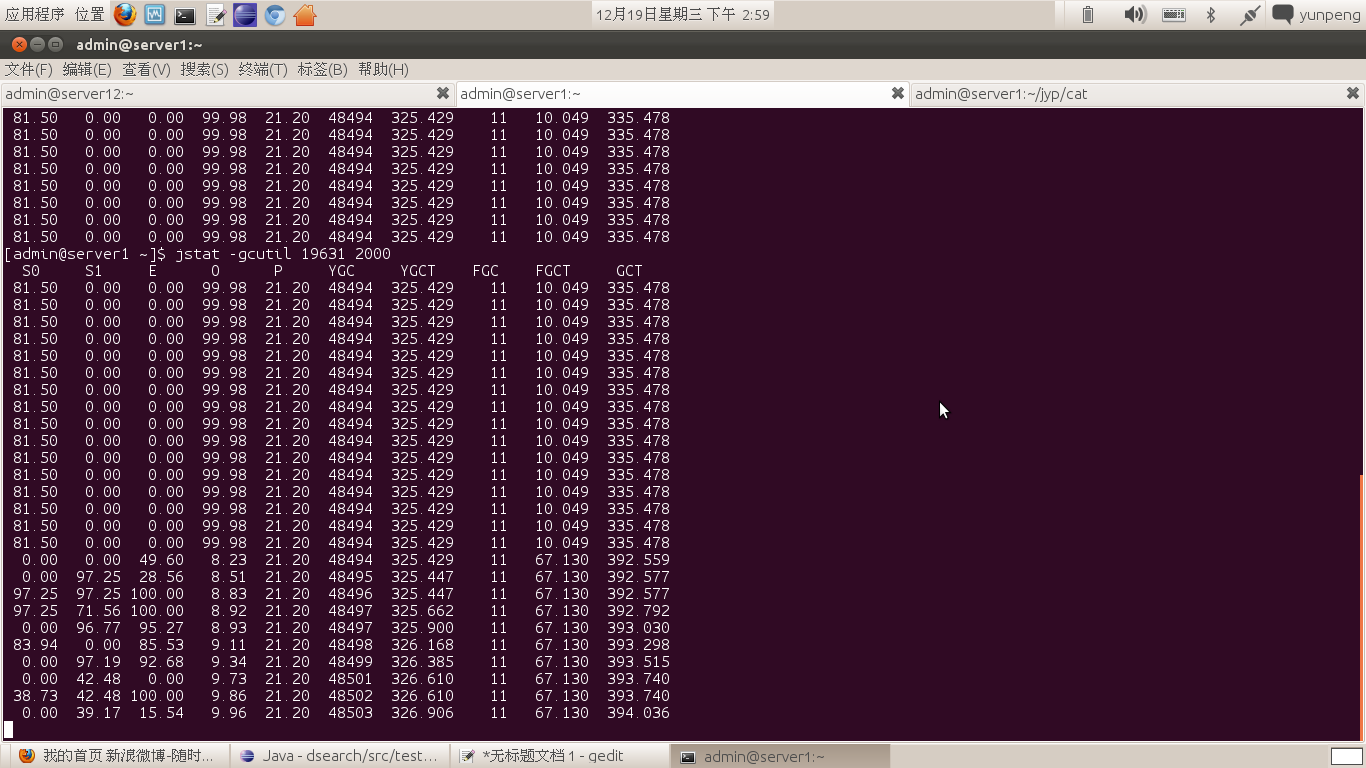The image size is (1366, 768).
Task: Open Chromium browser from the panel
Action: (275, 15)
